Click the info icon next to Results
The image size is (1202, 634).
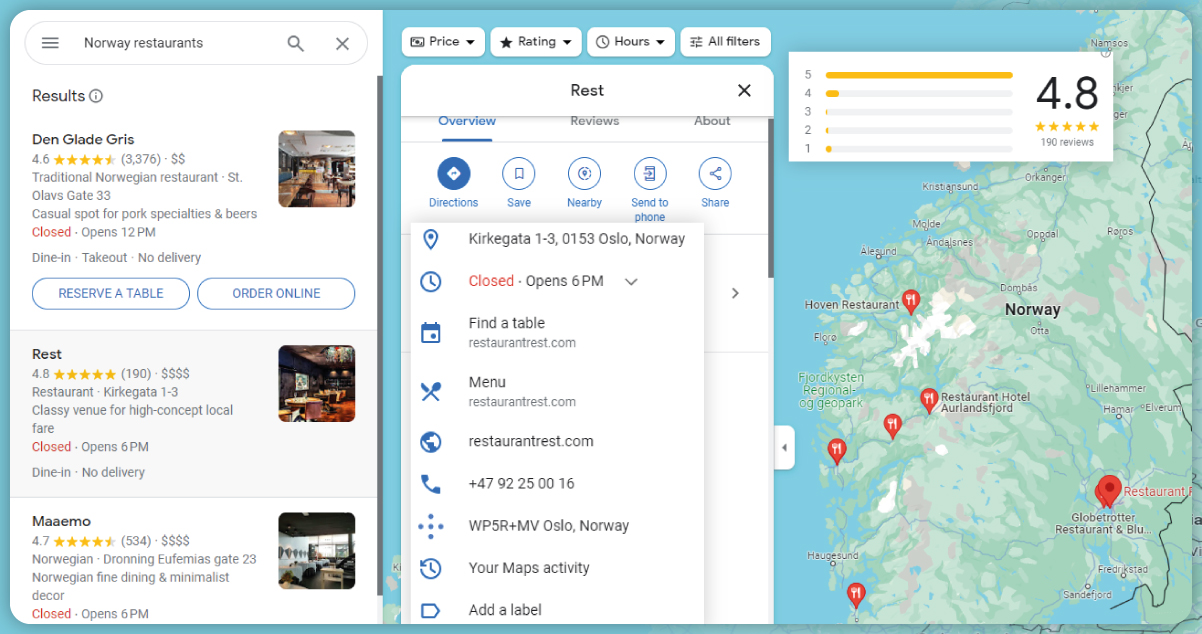[96, 96]
